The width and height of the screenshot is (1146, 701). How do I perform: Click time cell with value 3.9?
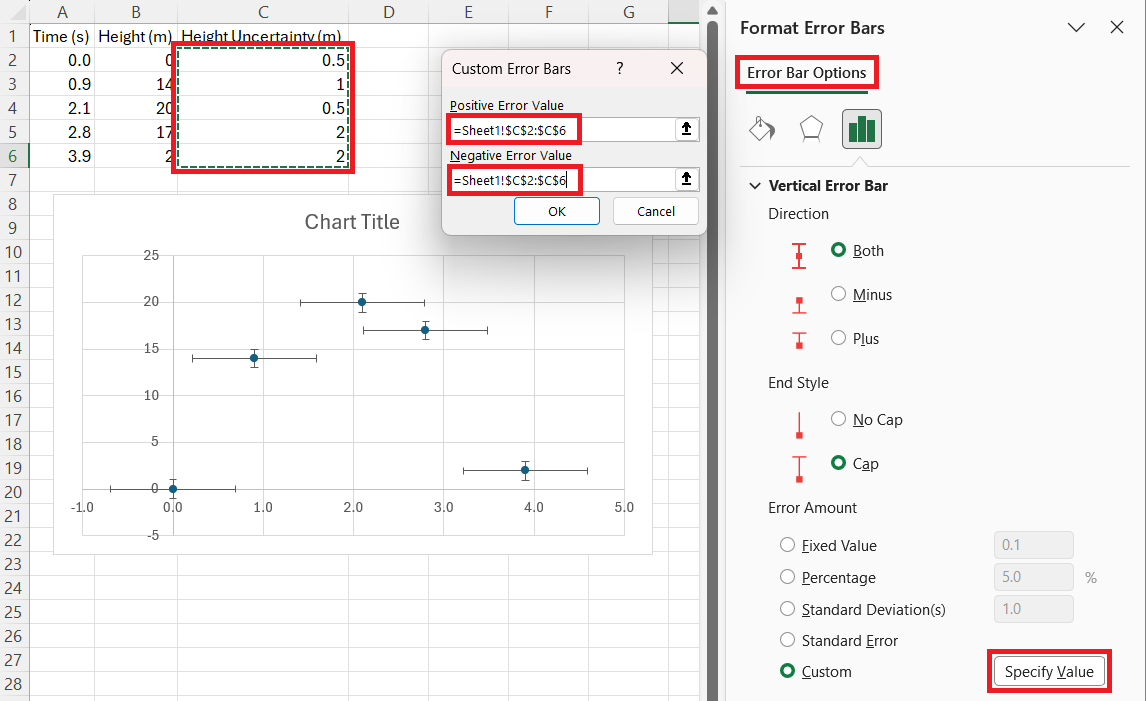click(62, 156)
